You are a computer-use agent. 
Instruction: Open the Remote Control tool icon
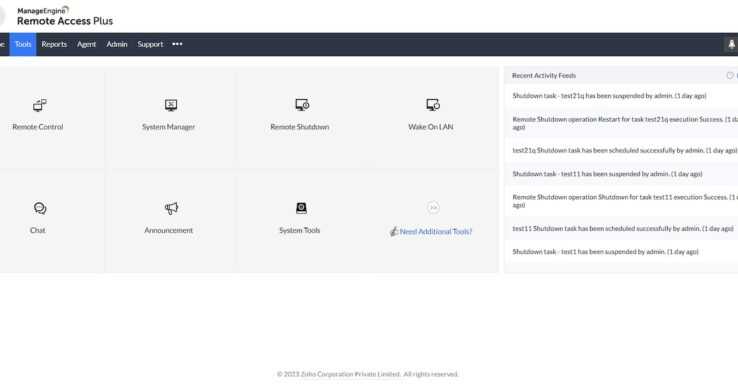coord(40,105)
